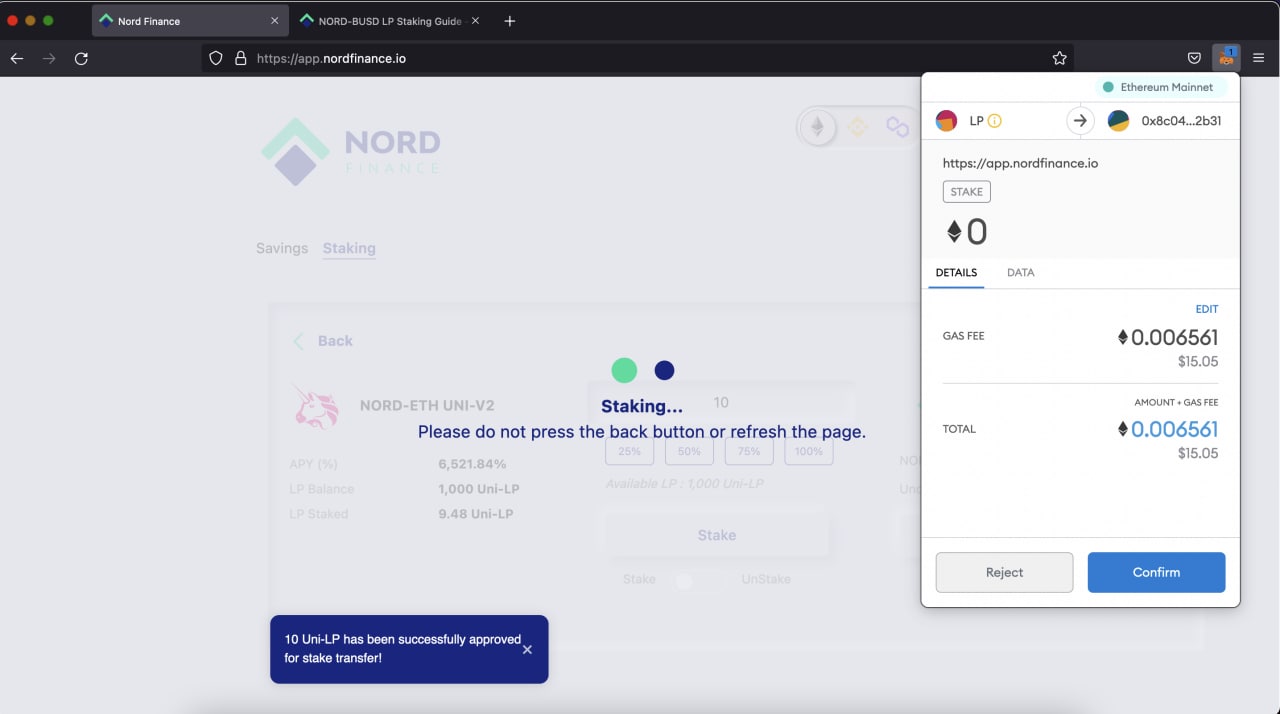Open the Pocket save icon

(1194, 58)
